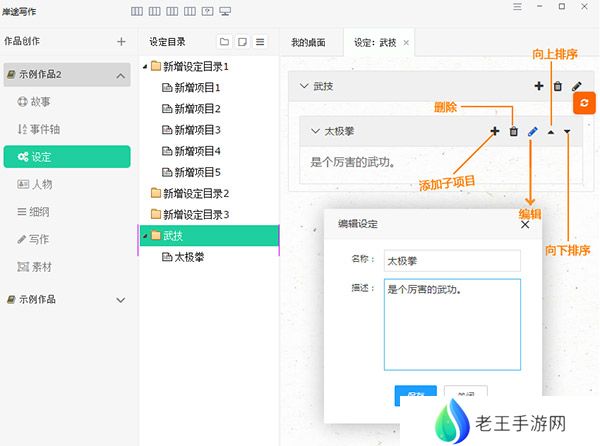The height and width of the screenshot is (446, 600).
Task: Add sub-item with plus icon on 太极拳 row
Action: 495,132
